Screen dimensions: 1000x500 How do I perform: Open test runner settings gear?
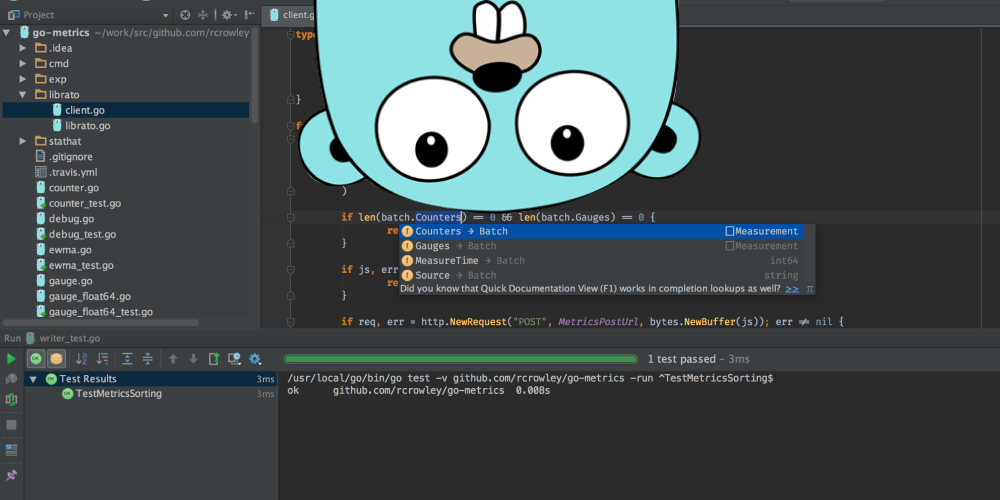(x=255, y=359)
